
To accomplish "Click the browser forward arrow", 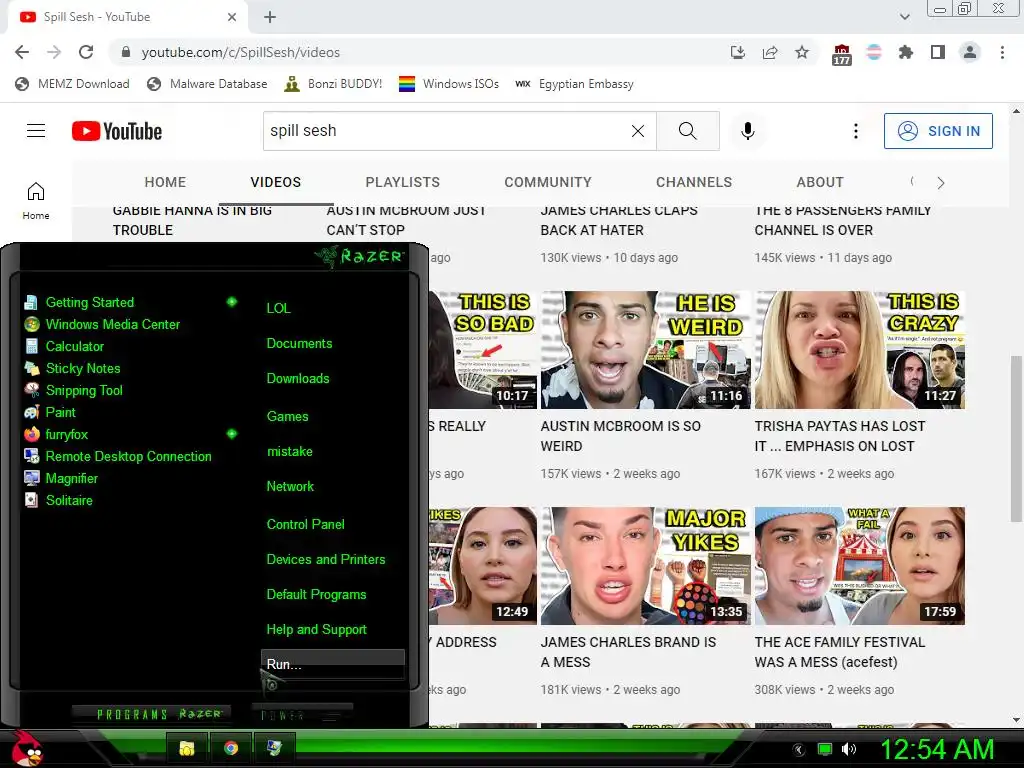I will pos(54,52).
